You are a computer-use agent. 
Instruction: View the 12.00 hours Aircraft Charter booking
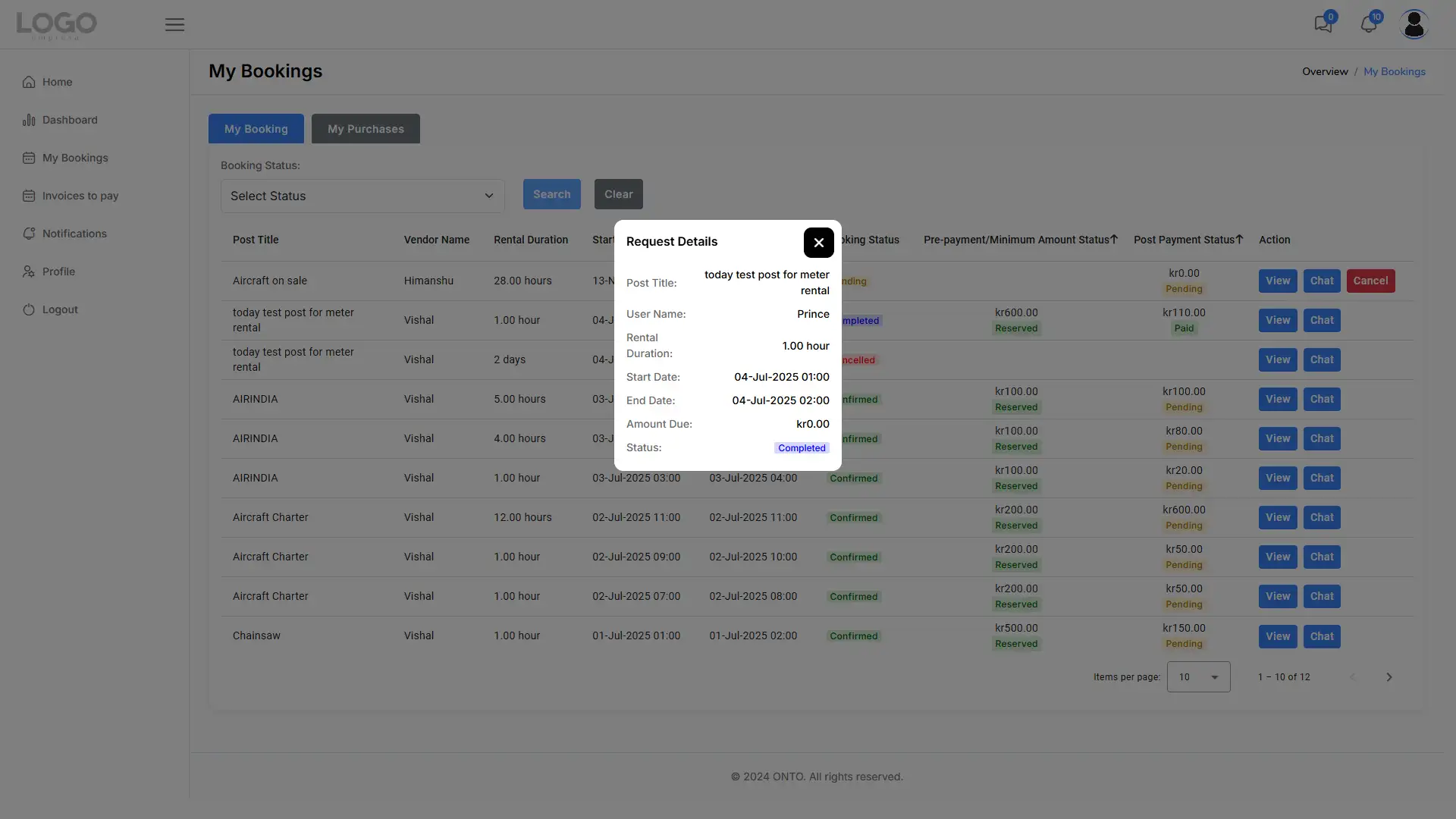pos(1278,517)
